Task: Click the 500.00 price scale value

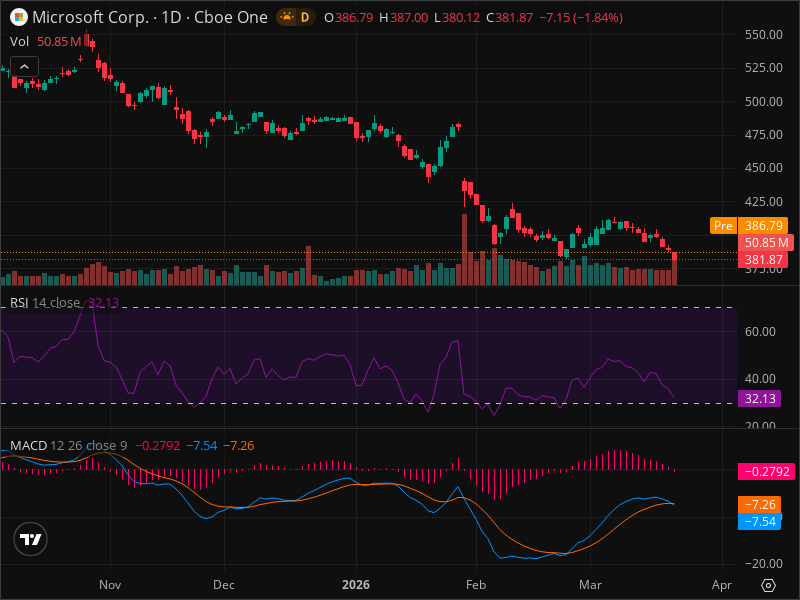Action: tap(763, 102)
